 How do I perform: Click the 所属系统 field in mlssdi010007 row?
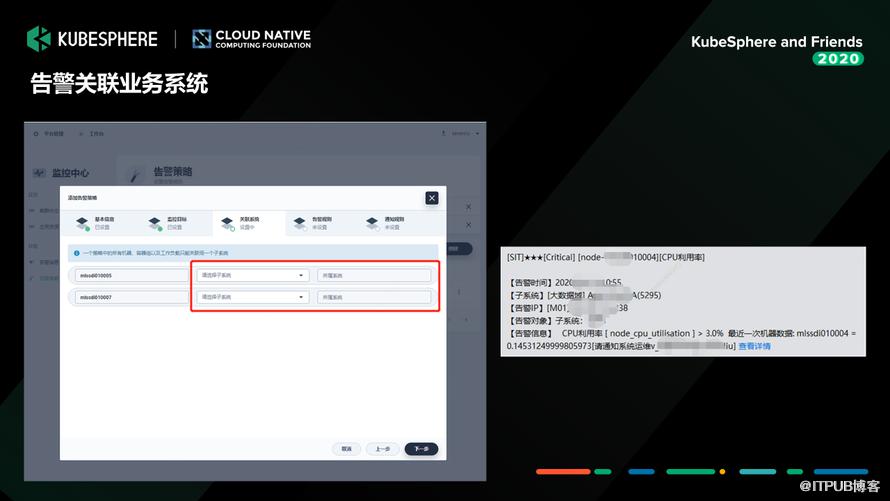tap(373, 297)
